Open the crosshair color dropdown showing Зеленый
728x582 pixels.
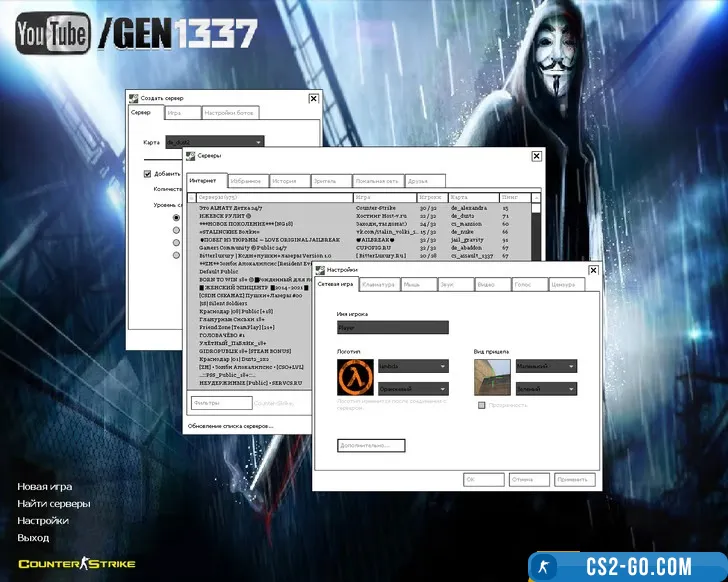[543, 388]
